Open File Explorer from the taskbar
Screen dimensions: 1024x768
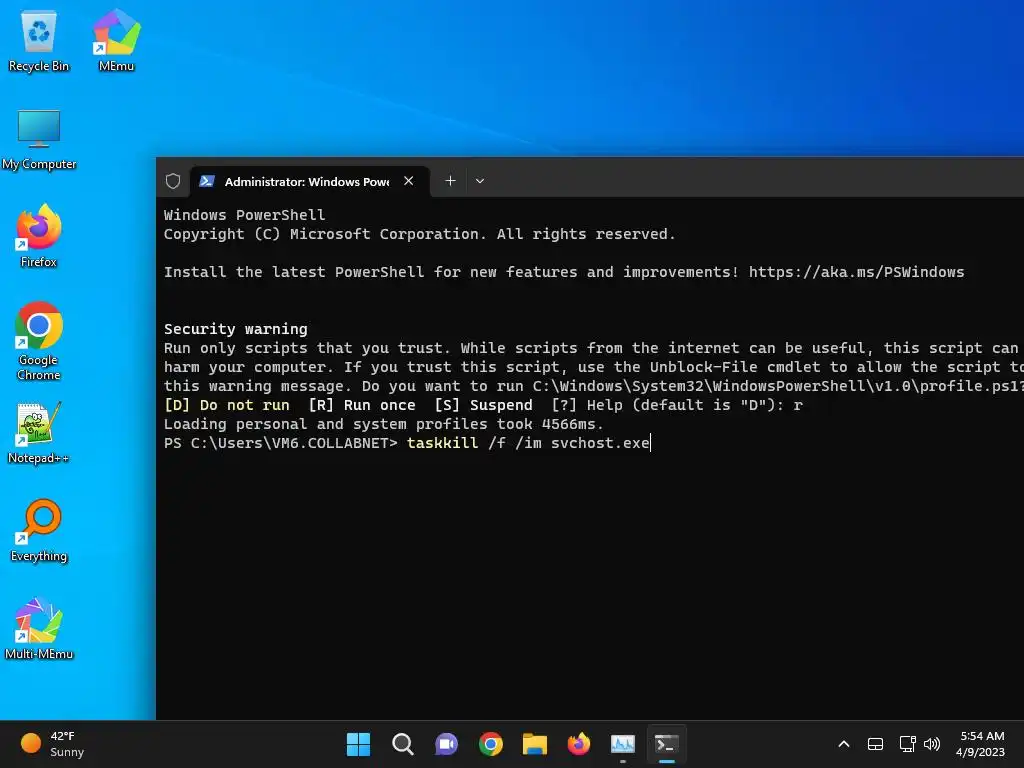pyautogui.click(x=534, y=744)
